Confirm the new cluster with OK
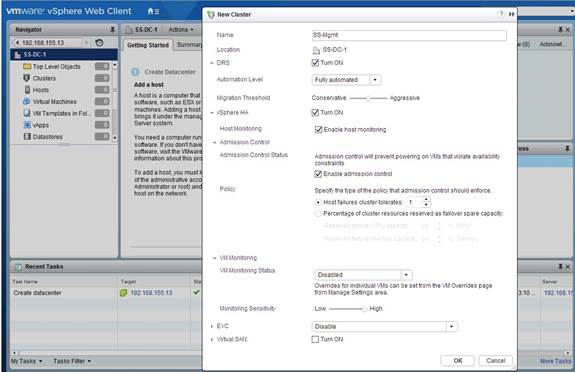Image resolution: width=575 pixels, height=372 pixels. tap(458, 361)
